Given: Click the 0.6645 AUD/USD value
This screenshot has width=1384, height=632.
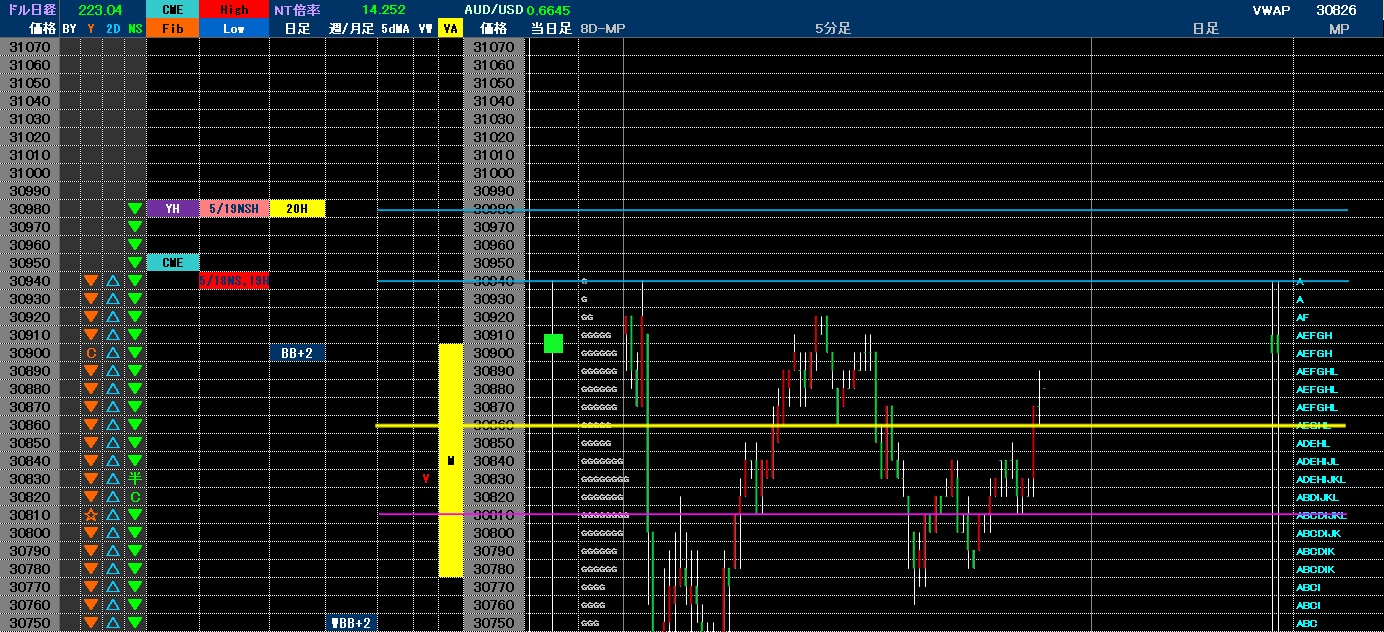Looking at the screenshot, I should point(548,9).
